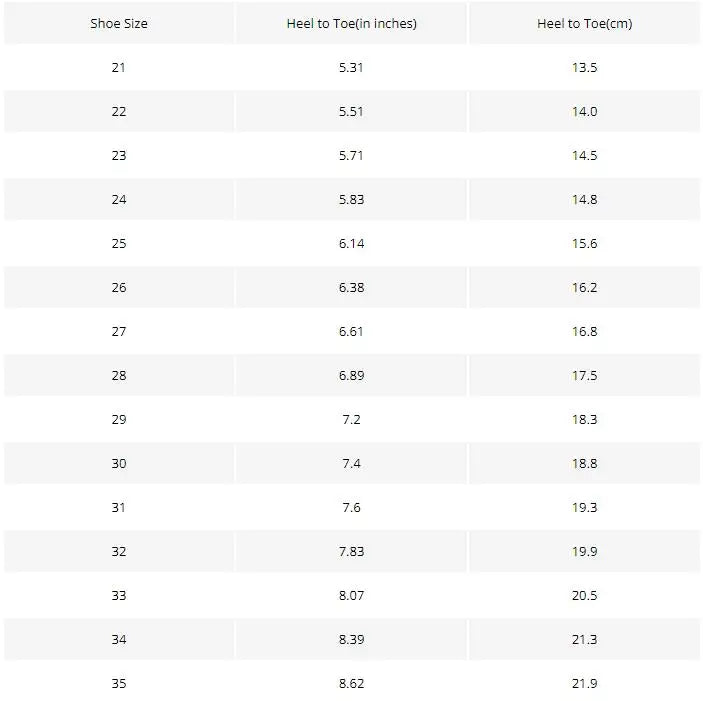Click the 6.61 inches value
Image resolution: width=703 pixels, height=701 pixels.
(x=351, y=332)
